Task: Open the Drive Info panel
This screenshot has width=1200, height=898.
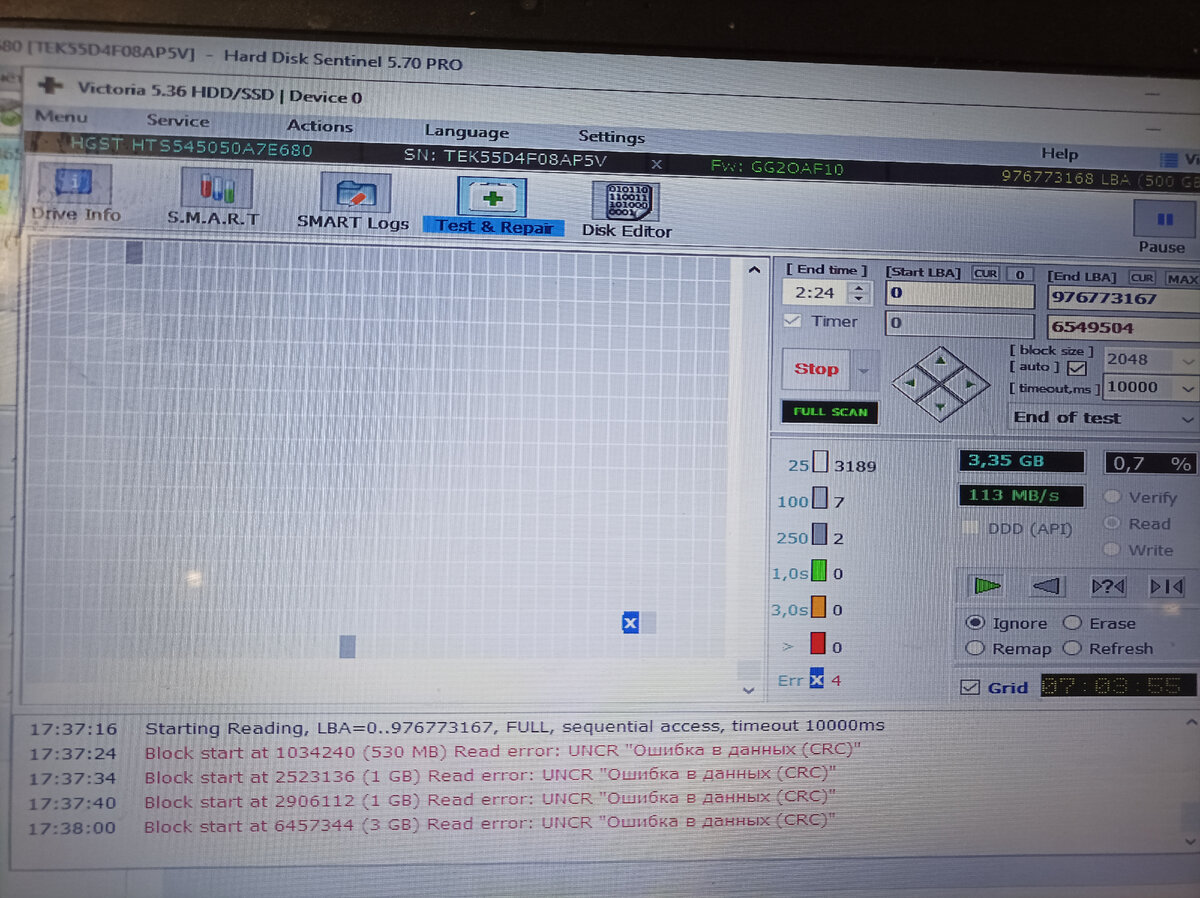Action: [x=75, y=194]
